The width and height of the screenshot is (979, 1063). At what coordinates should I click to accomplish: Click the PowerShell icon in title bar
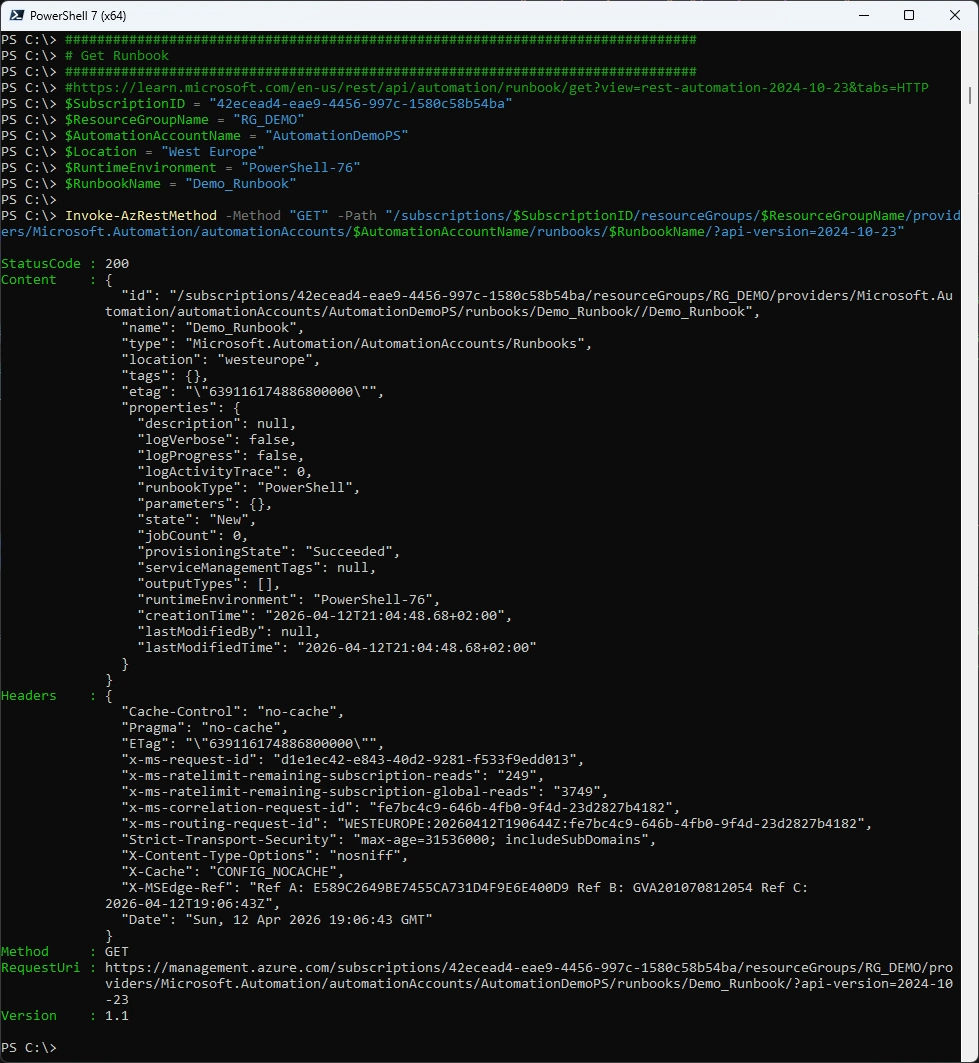[x=15, y=16]
